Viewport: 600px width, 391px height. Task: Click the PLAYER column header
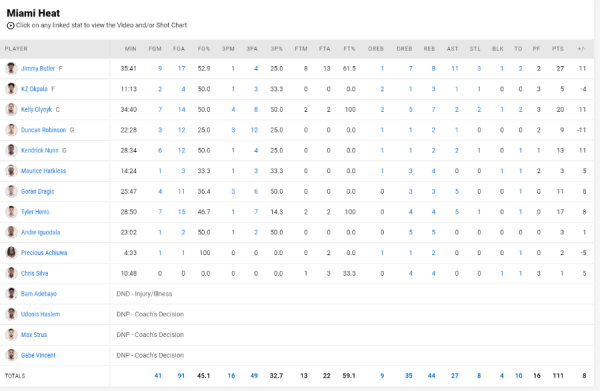(x=16, y=49)
